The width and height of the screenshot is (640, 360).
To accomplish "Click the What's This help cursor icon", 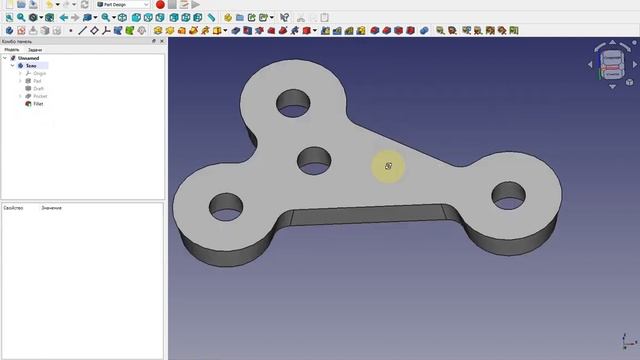I will pyautogui.click(x=284, y=18).
